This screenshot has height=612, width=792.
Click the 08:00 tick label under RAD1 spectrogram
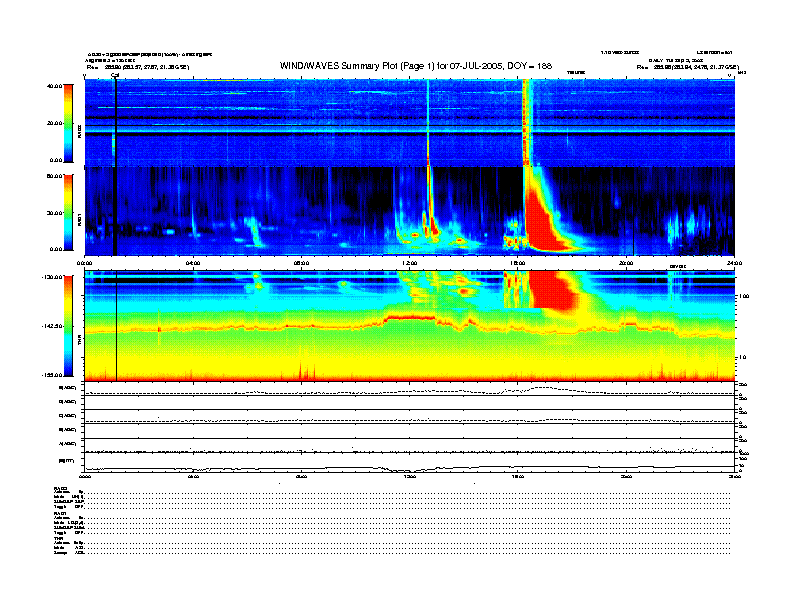click(x=301, y=263)
